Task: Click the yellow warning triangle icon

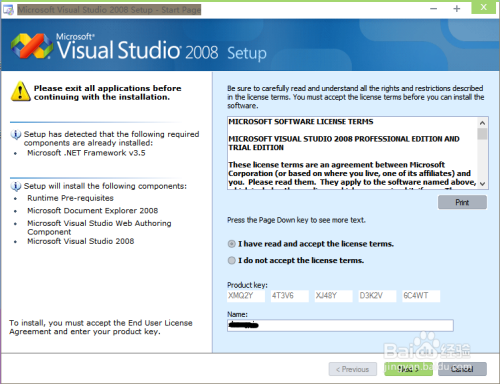Action: [20, 91]
